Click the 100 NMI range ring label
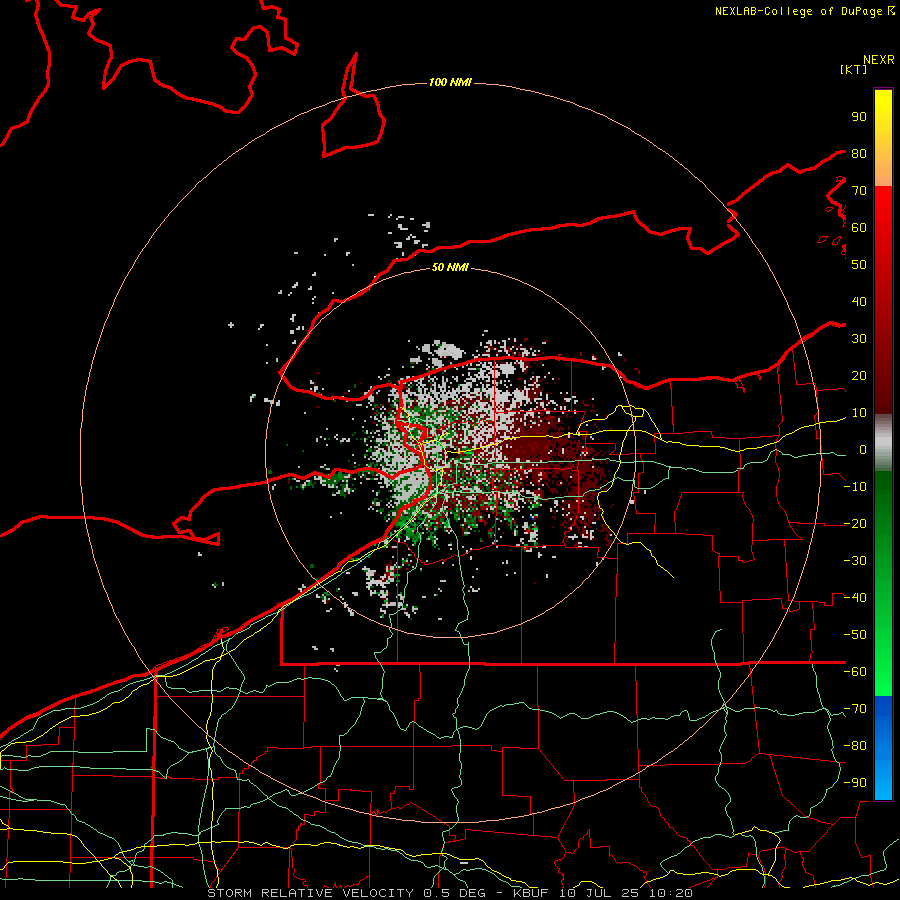The image size is (900, 900). pyautogui.click(x=450, y=83)
